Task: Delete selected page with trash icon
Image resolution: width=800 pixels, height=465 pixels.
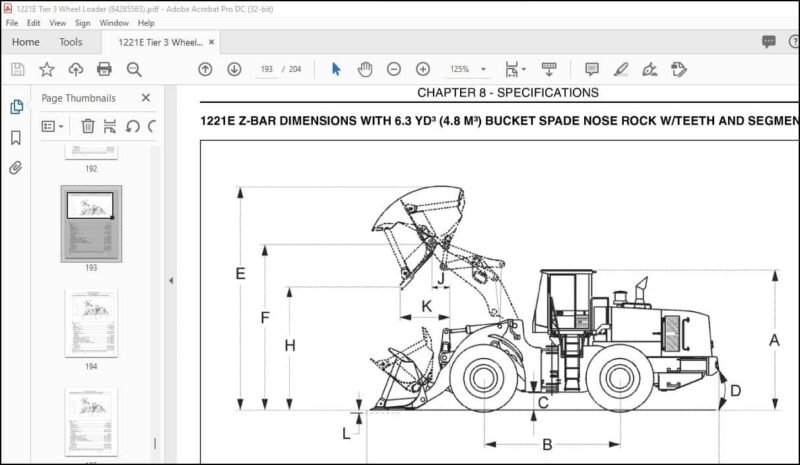Action: (88, 126)
